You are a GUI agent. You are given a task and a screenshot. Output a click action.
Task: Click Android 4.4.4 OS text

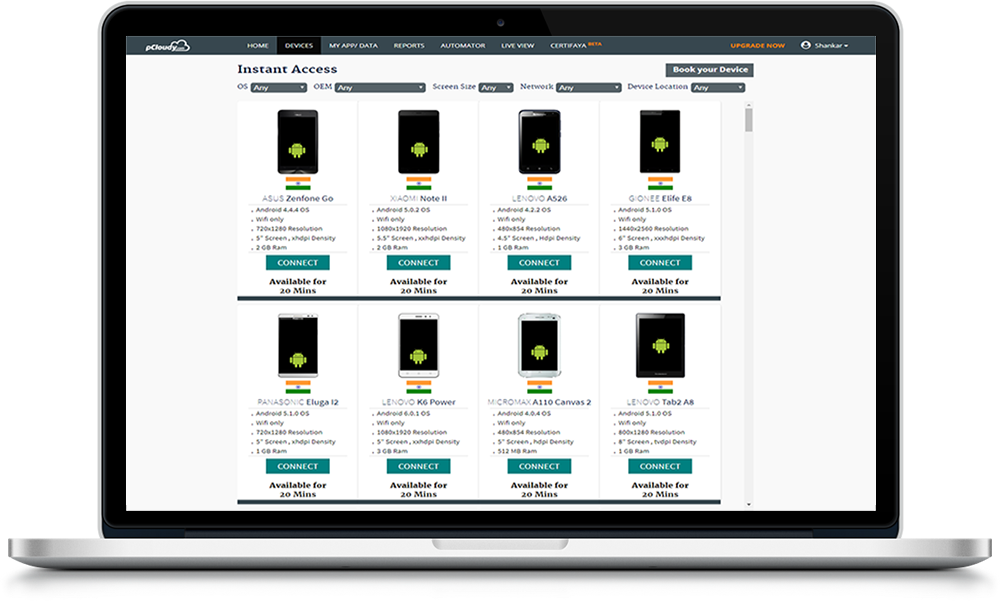(x=283, y=210)
